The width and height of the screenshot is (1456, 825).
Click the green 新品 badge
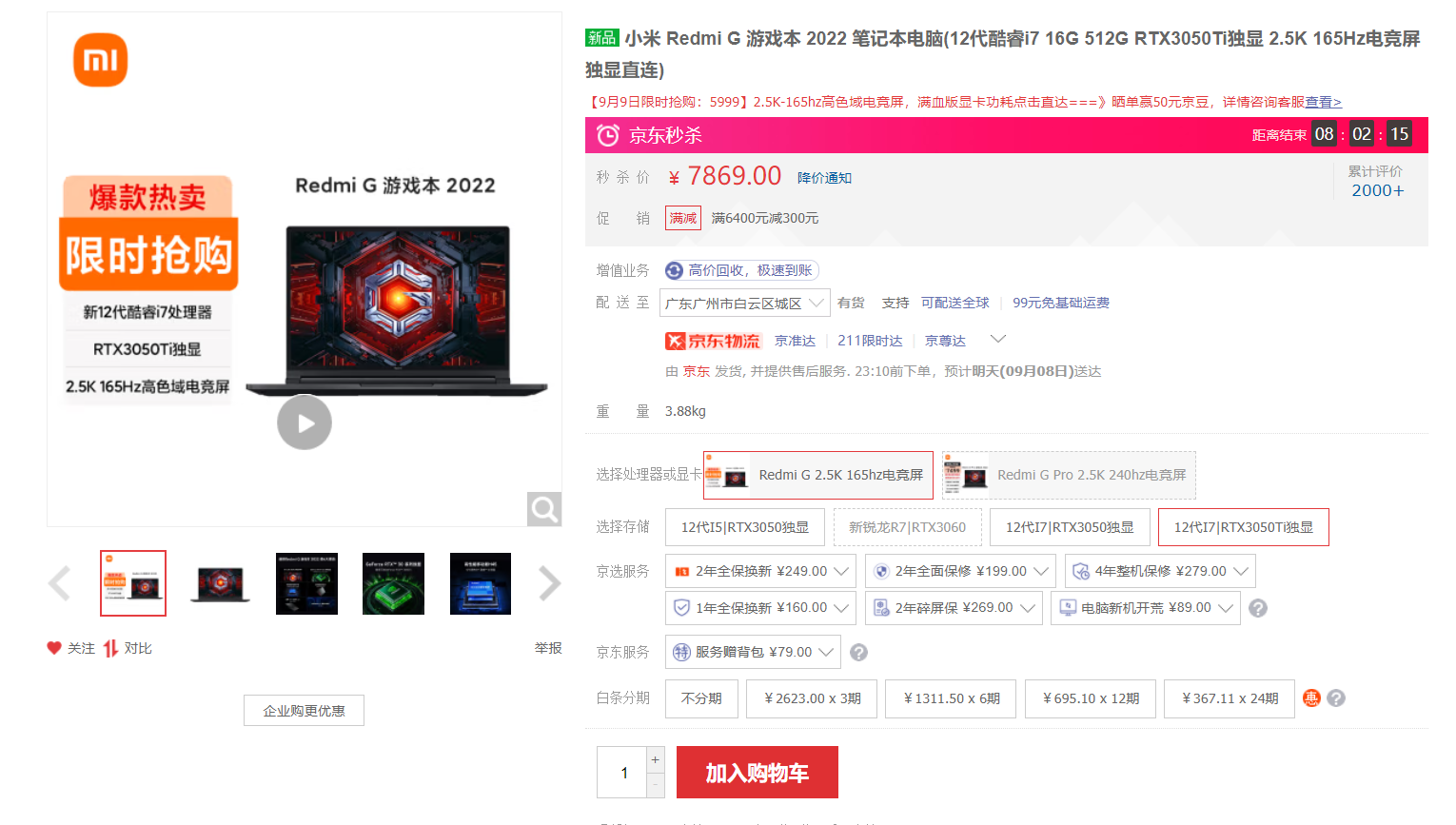tap(602, 38)
